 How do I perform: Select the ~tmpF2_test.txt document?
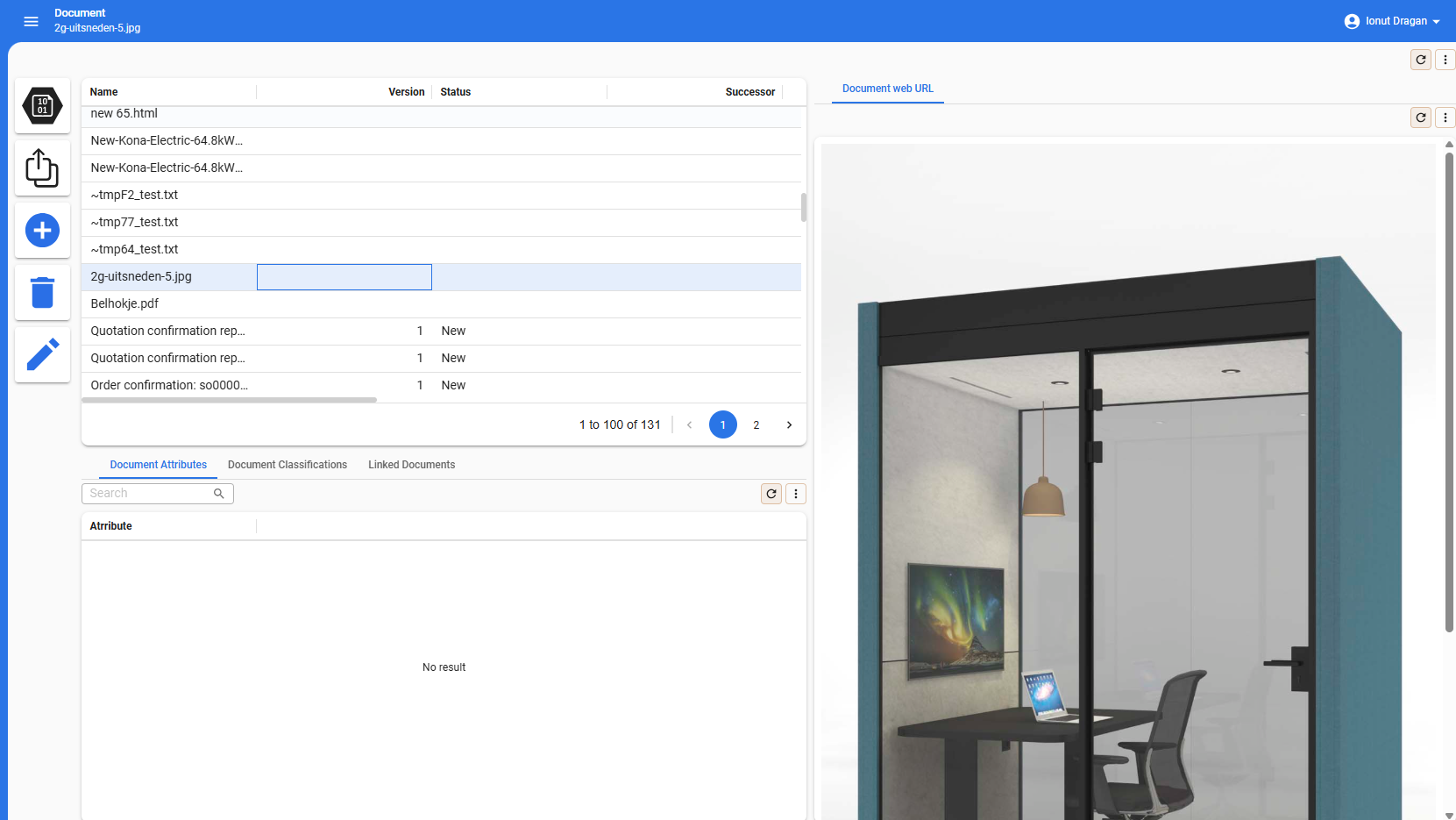click(442, 195)
